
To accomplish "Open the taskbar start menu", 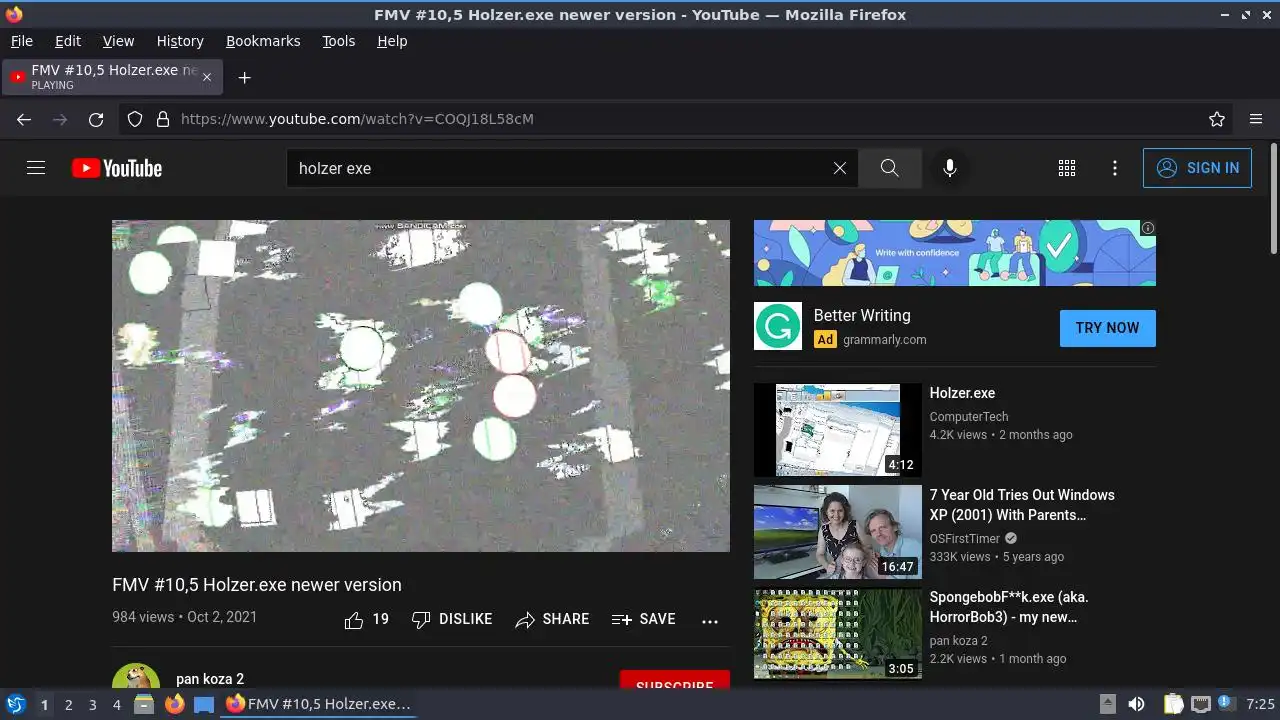I will (x=16, y=704).
